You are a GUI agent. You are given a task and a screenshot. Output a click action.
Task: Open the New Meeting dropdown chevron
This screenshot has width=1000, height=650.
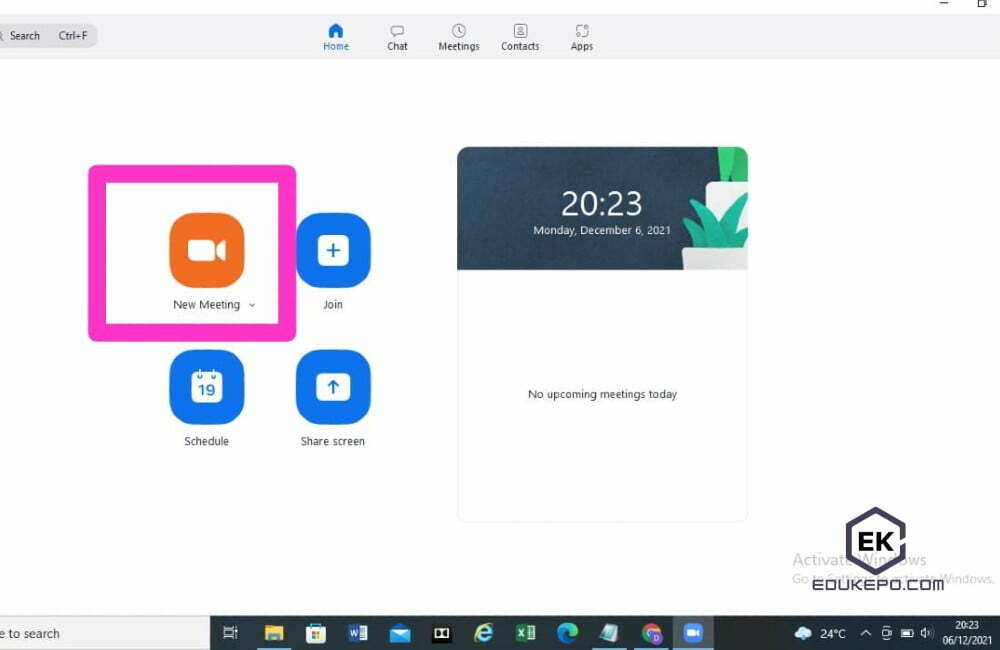[252, 305]
